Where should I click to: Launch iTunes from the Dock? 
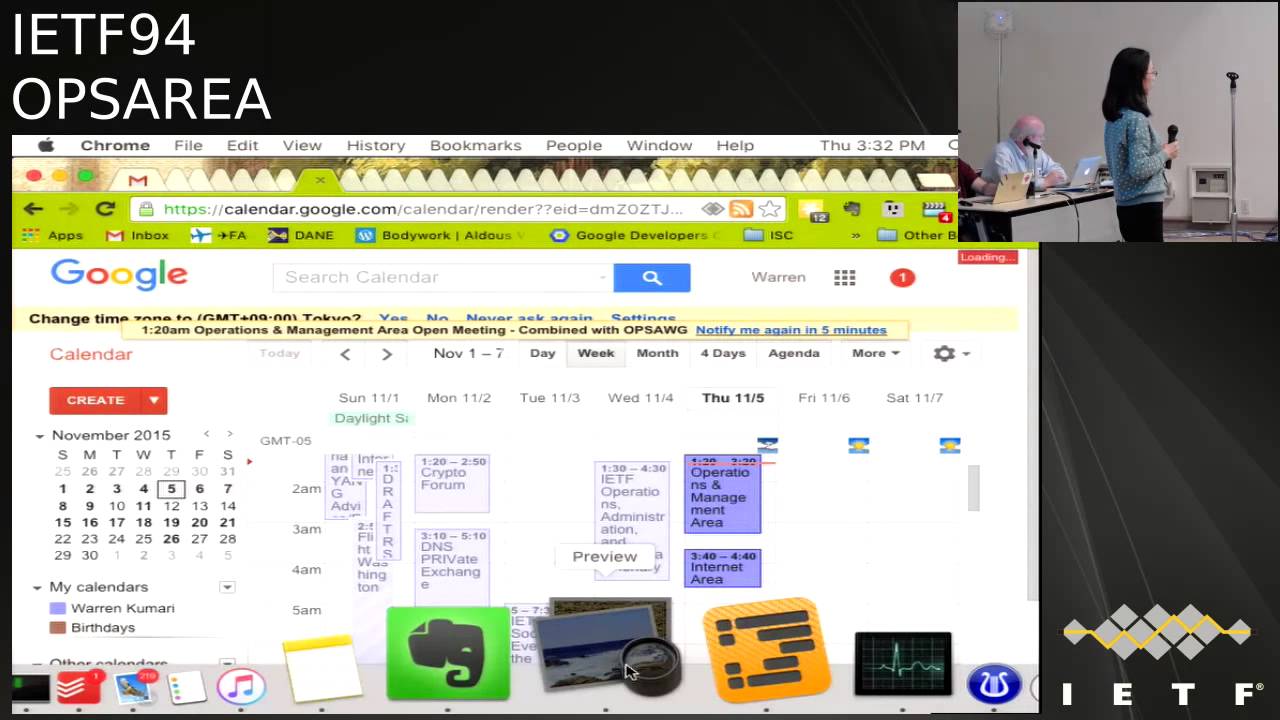tap(241, 686)
